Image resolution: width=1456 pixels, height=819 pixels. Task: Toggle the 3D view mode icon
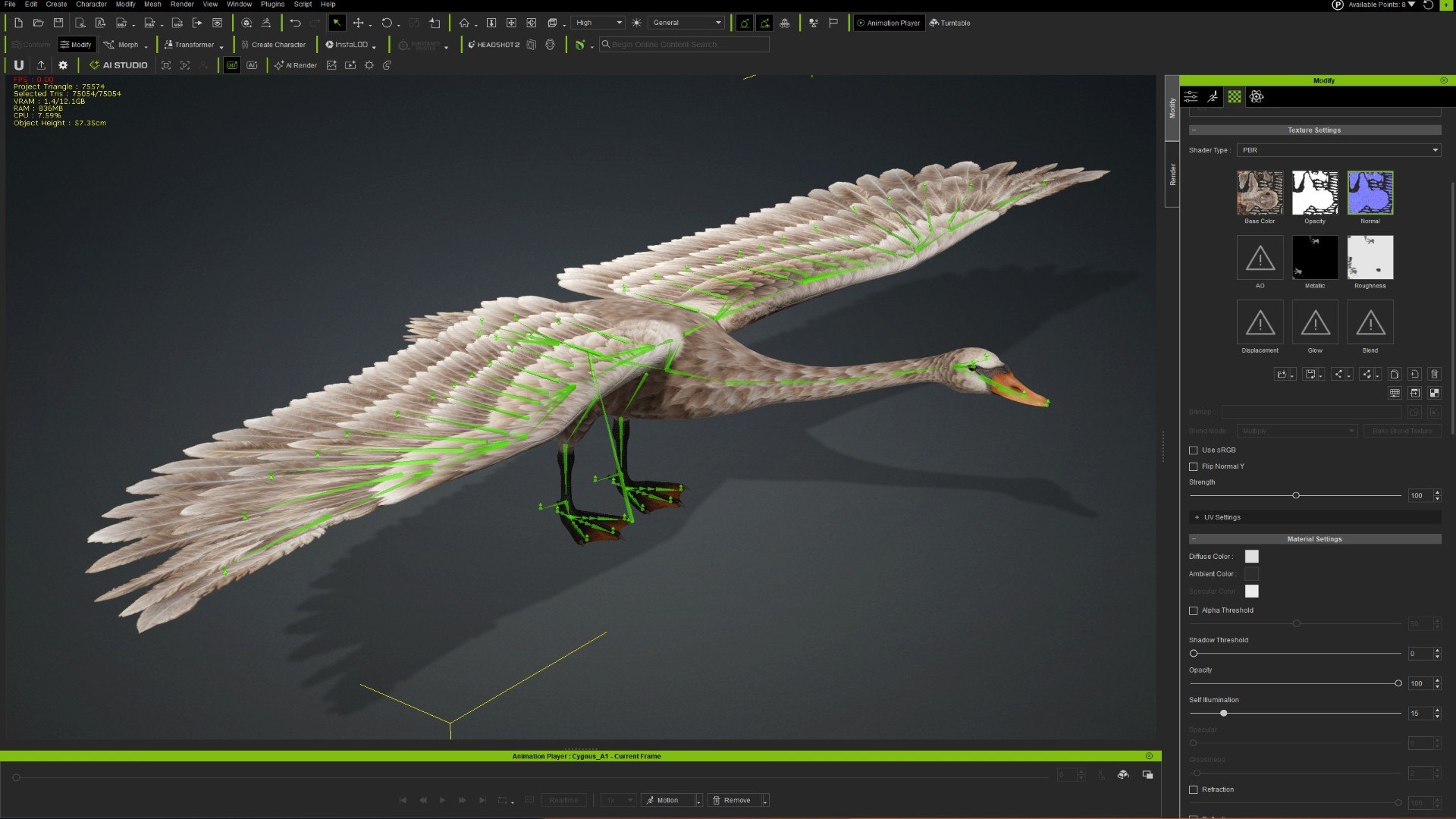click(x=232, y=65)
